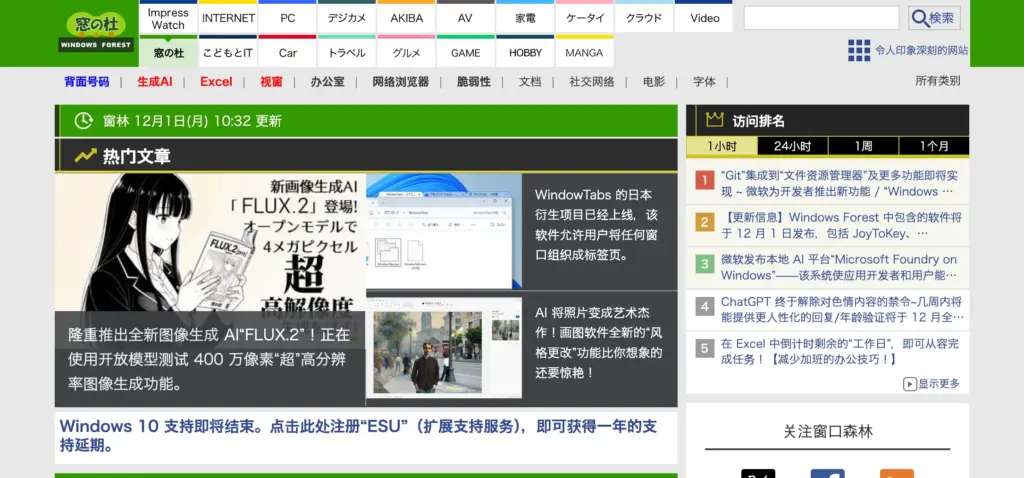Click the rank 2 badge in access ranking
1024x478 pixels.
tap(705, 223)
